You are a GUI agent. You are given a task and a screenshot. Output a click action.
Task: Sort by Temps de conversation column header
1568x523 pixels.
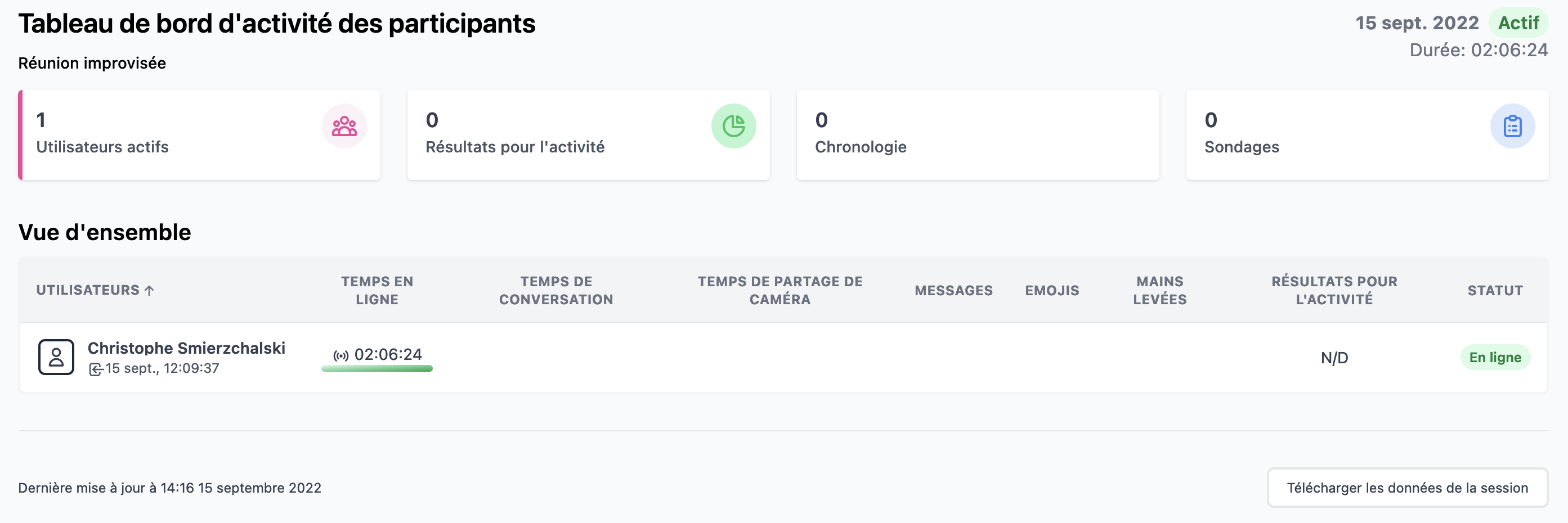[555, 291]
